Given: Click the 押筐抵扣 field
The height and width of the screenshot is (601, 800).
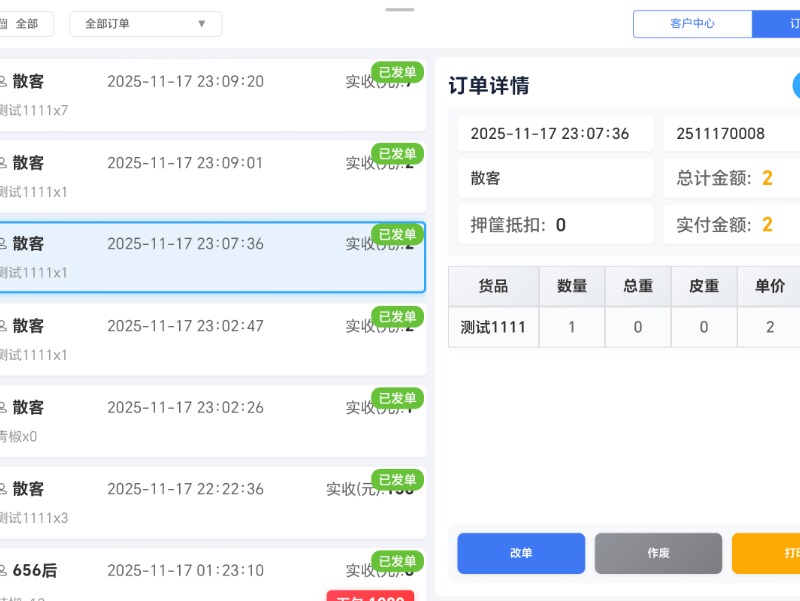Looking at the screenshot, I should click(555, 224).
